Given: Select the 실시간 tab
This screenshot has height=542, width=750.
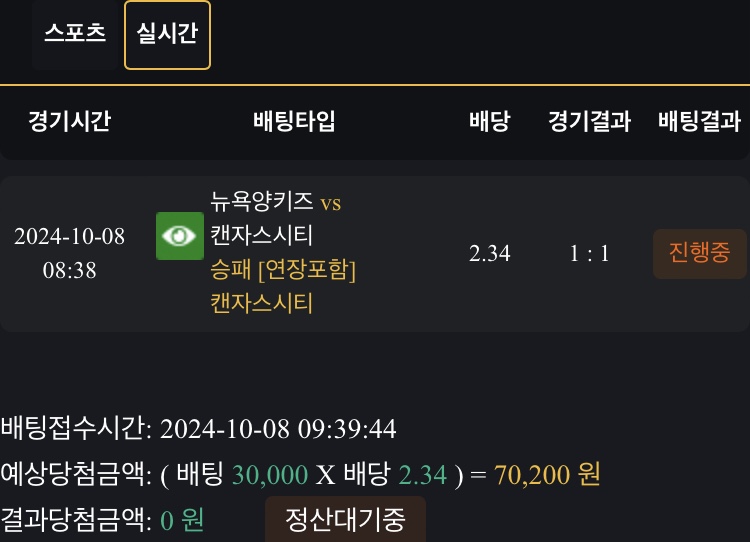Looking at the screenshot, I should [167, 32].
